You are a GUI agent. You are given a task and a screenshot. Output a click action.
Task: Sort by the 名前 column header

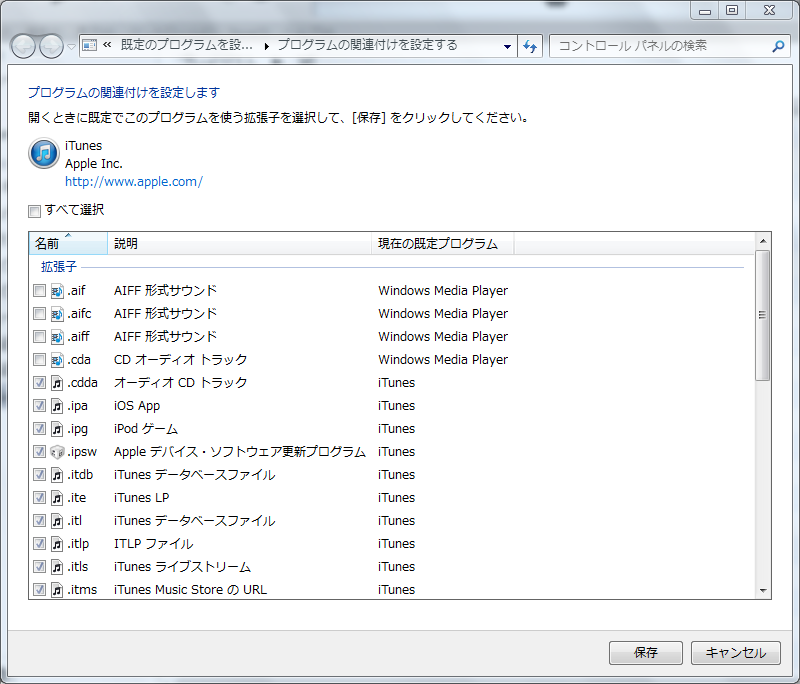pyautogui.click(x=68, y=244)
